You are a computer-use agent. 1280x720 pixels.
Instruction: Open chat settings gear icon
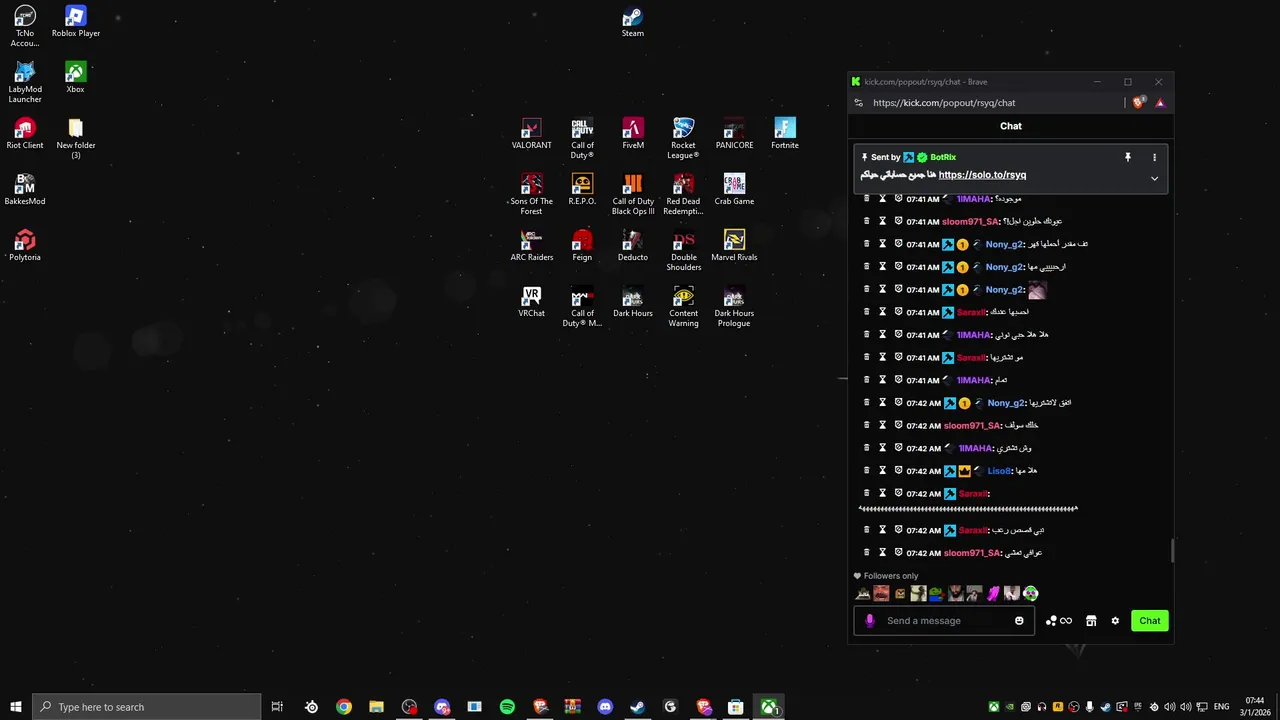(x=1115, y=621)
